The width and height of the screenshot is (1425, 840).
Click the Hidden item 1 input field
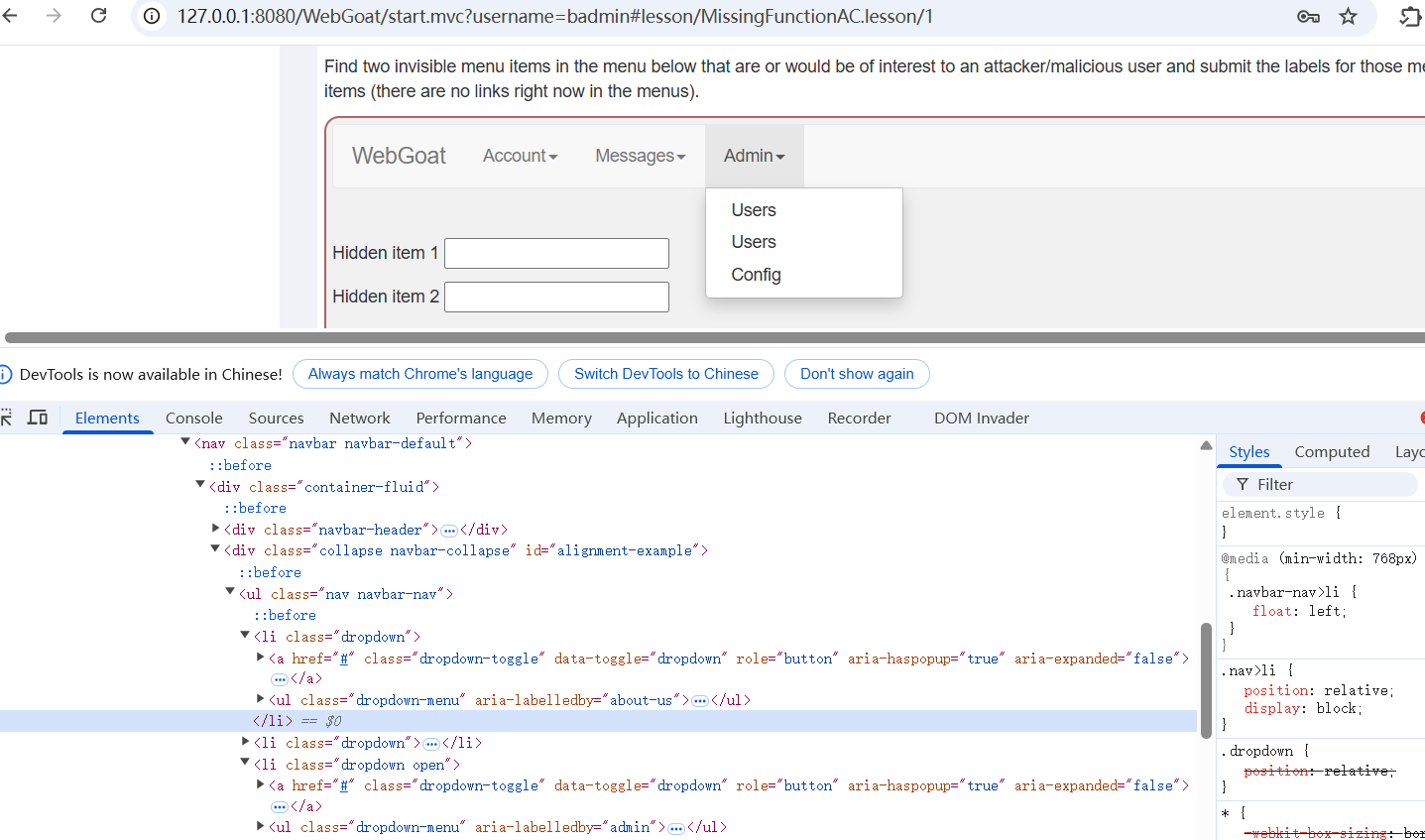(x=556, y=253)
